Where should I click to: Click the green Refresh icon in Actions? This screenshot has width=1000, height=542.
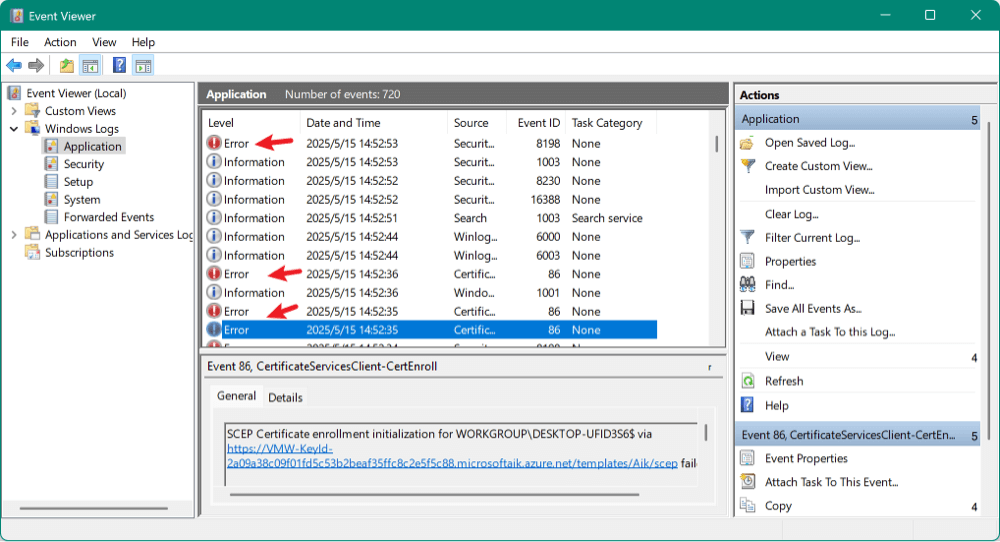[747, 381]
